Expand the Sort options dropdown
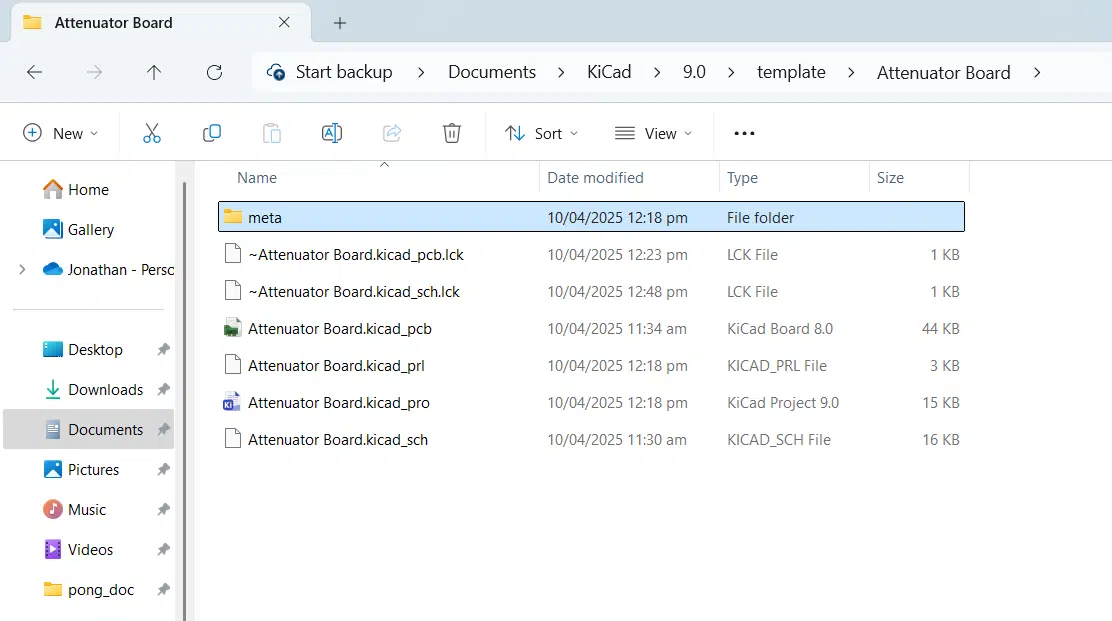Image resolution: width=1112 pixels, height=621 pixels. [542, 133]
